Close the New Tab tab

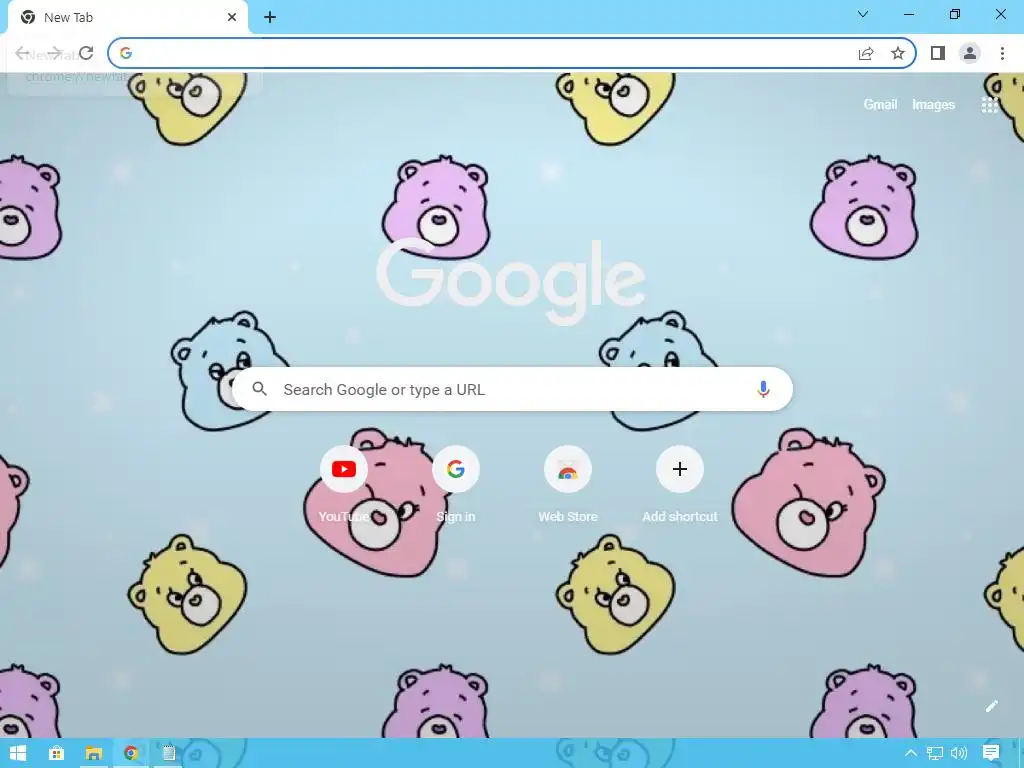[232, 17]
